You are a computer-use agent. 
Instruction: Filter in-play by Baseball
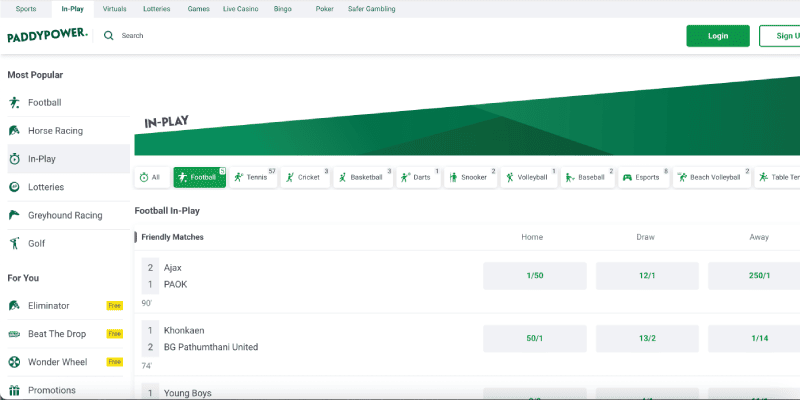tap(588, 177)
